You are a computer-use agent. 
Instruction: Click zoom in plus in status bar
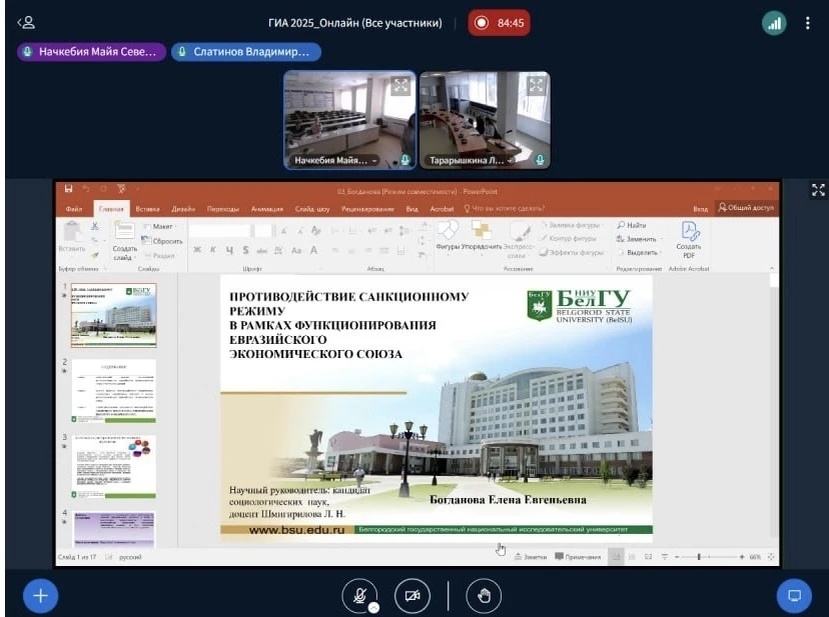coord(742,557)
